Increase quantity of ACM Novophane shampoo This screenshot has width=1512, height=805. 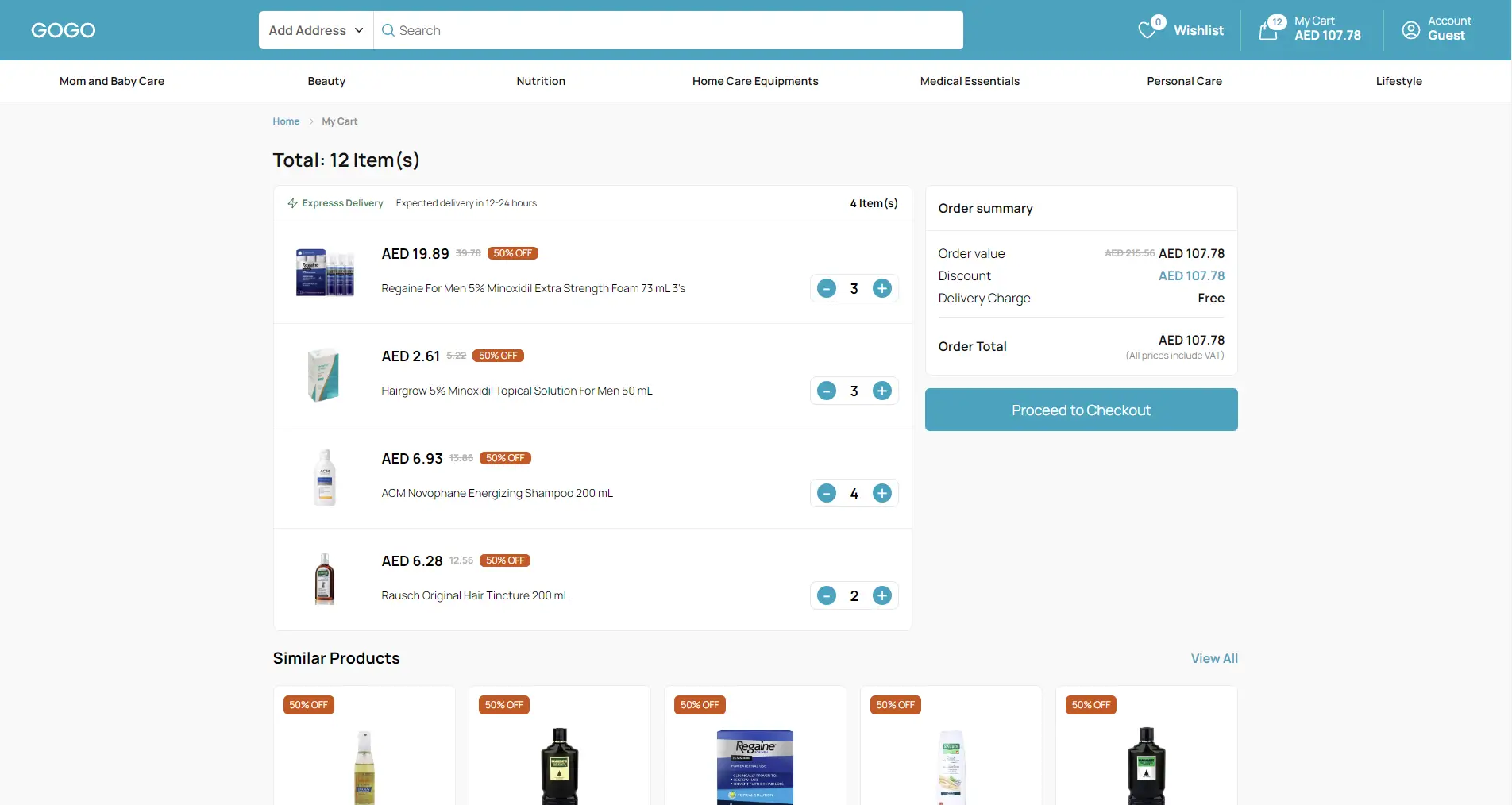tap(881, 493)
